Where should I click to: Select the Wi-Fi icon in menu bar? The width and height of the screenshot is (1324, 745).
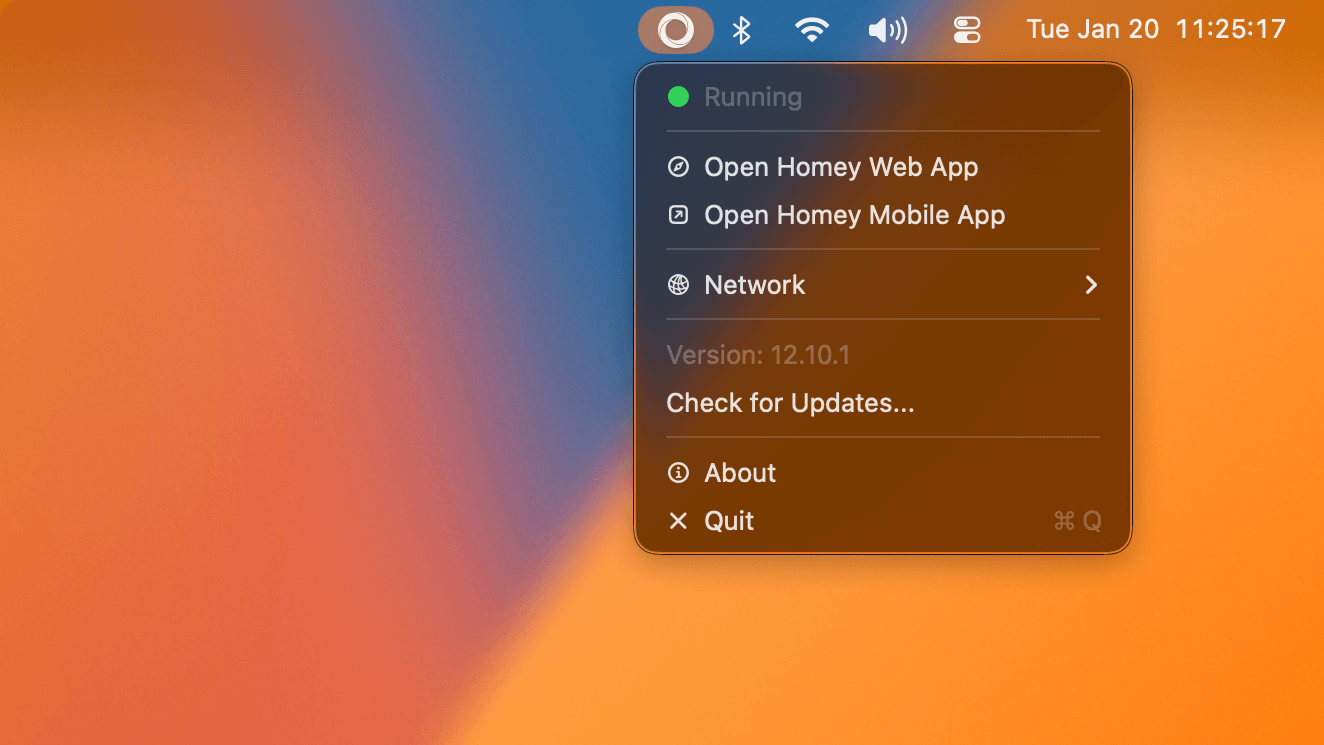pos(812,29)
